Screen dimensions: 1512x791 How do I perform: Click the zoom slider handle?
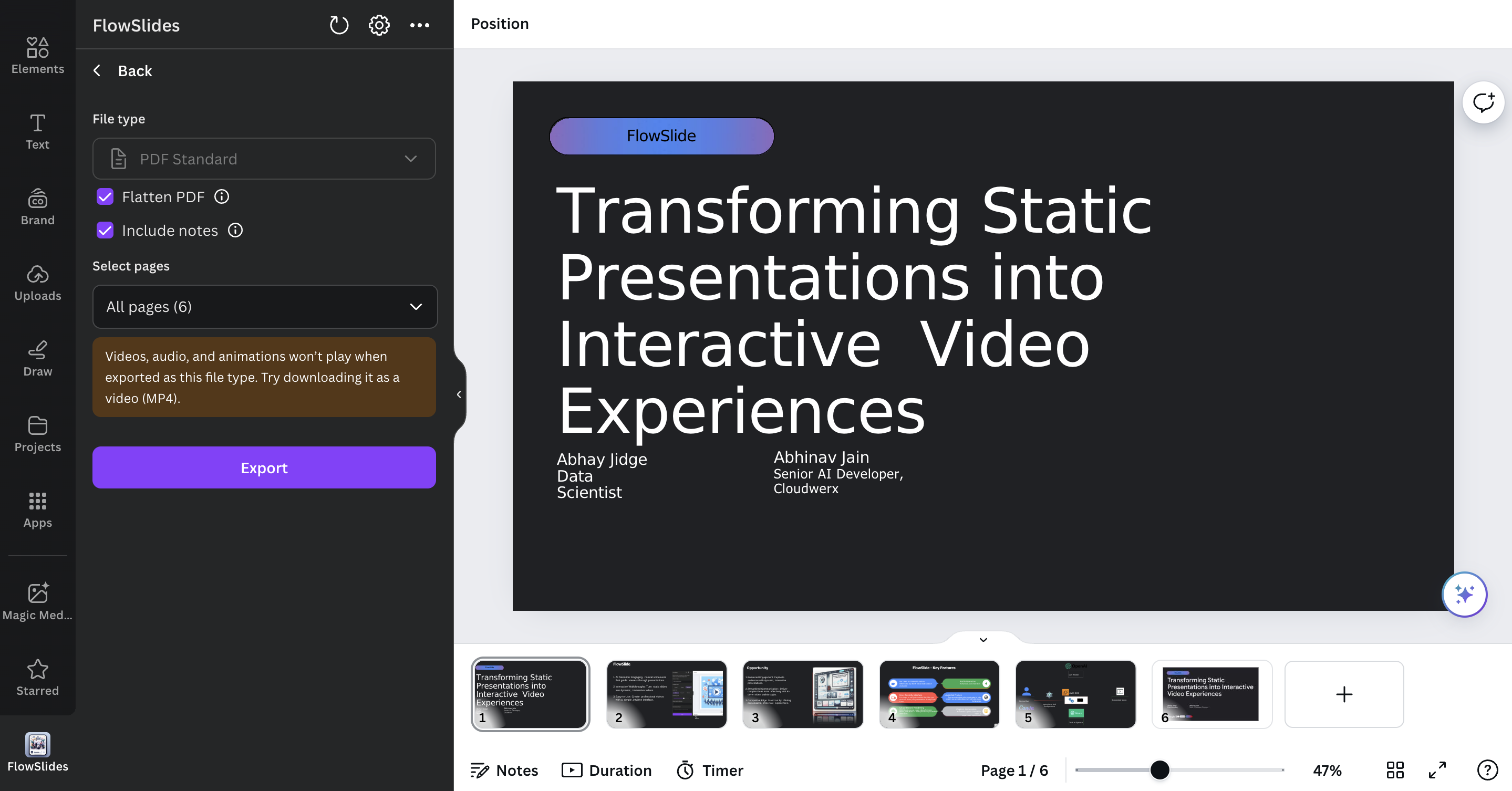(x=1159, y=769)
